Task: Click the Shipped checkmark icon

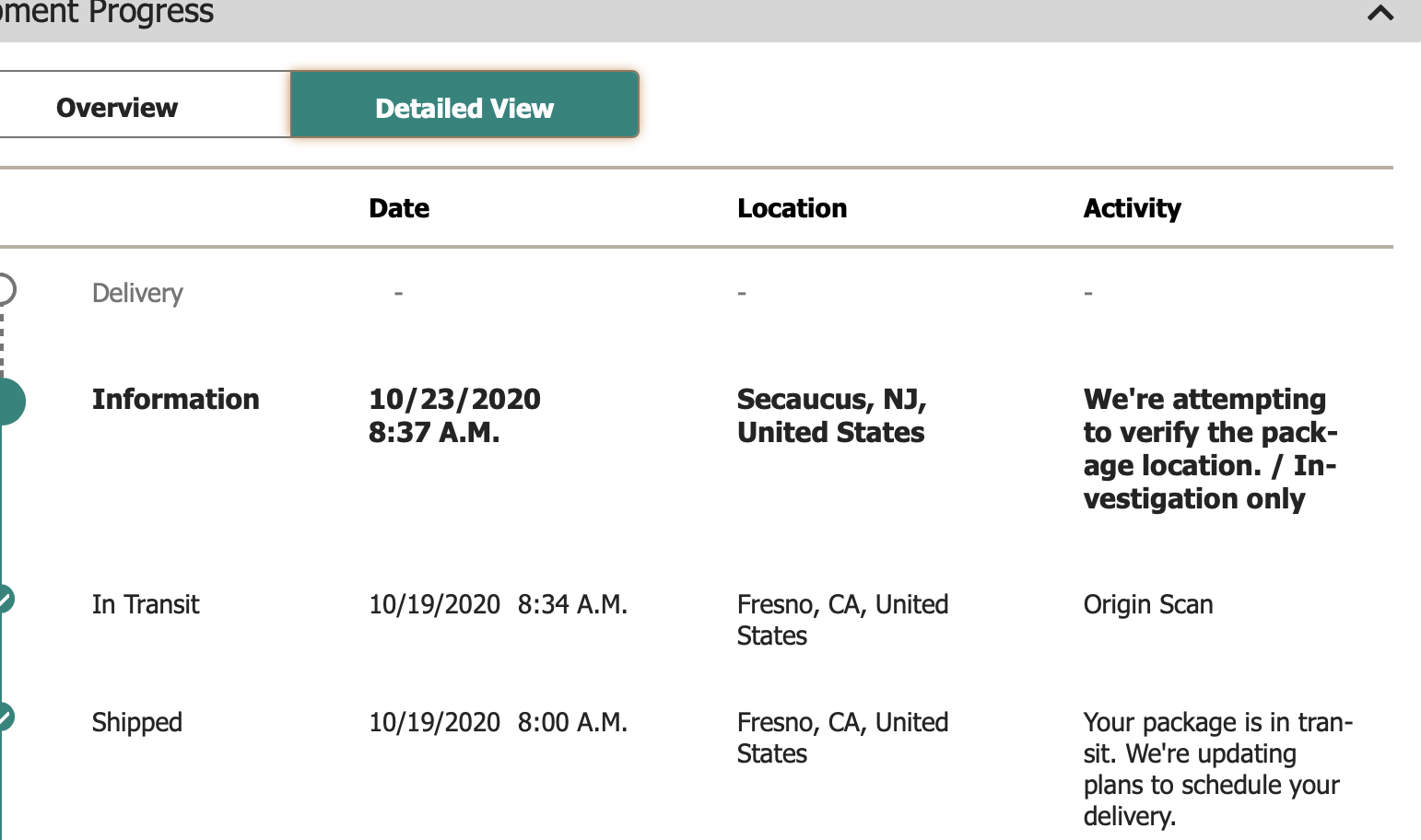Action: (x=6, y=717)
